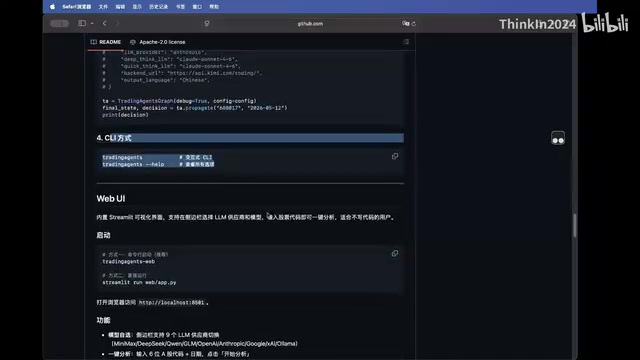Click the "功能" heading

tap(103, 320)
